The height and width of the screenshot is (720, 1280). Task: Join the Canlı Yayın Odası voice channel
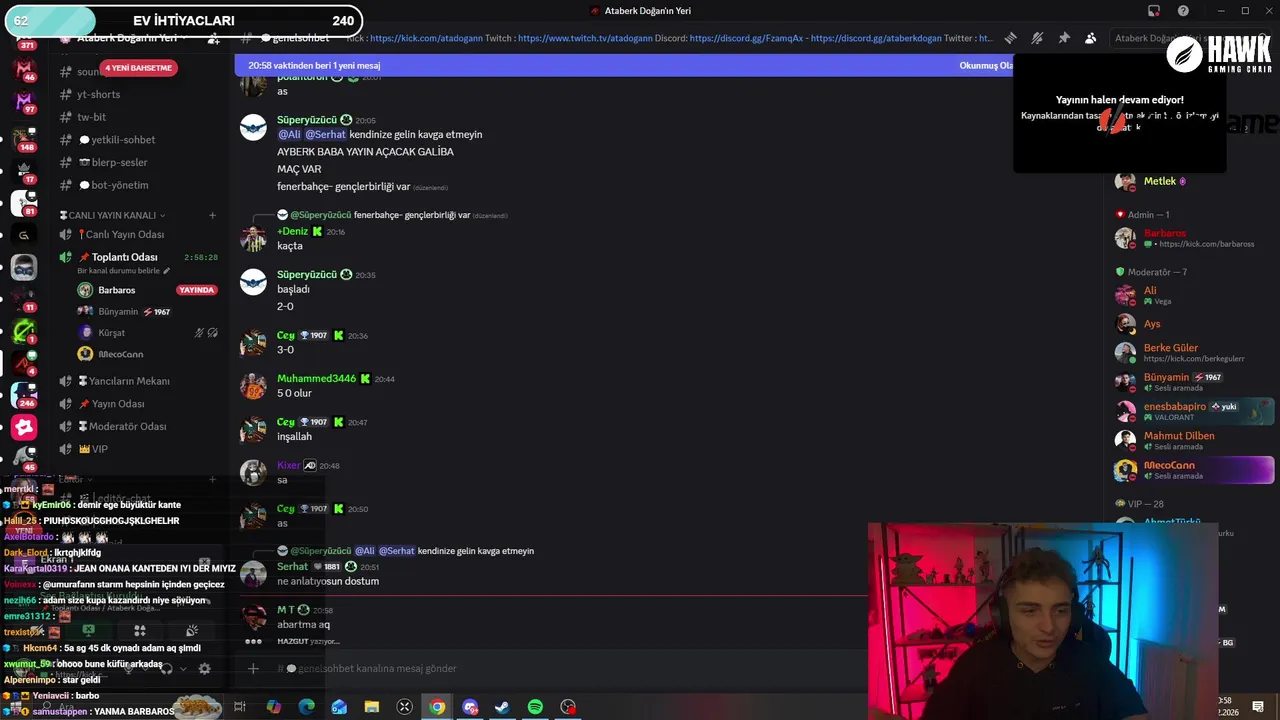click(x=140, y=235)
